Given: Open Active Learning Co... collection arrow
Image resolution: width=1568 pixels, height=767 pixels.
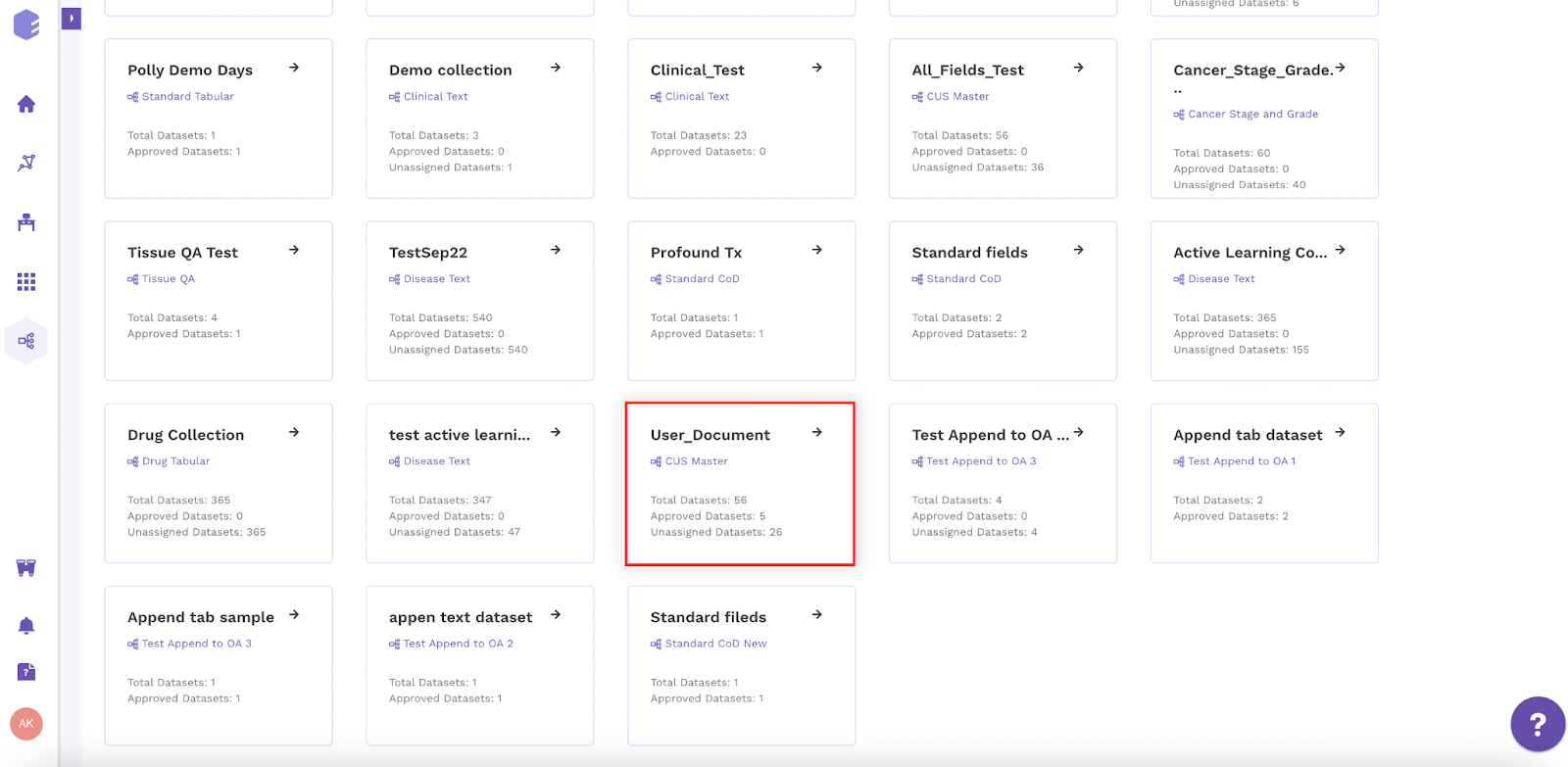Looking at the screenshot, I should click(1341, 250).
